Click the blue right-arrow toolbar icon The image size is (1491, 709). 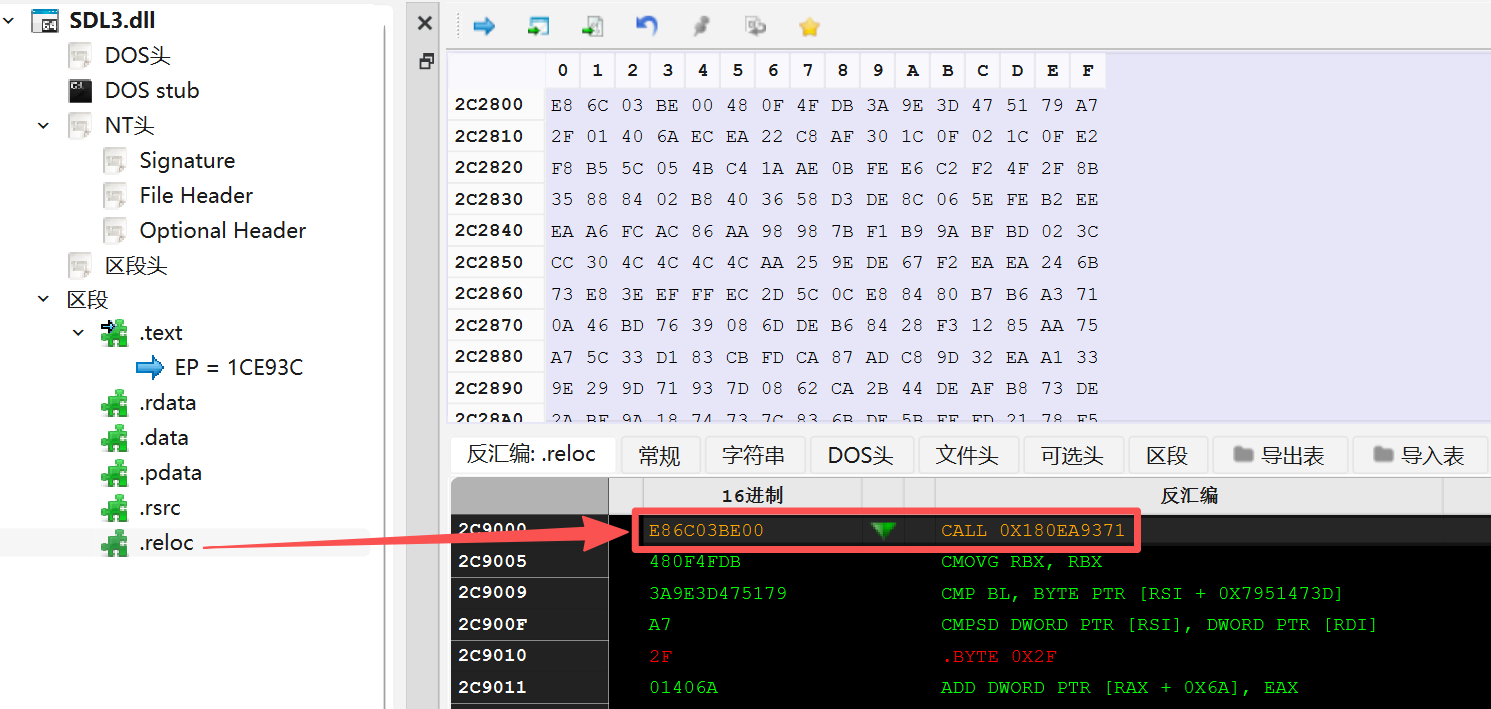coord(484,26)
